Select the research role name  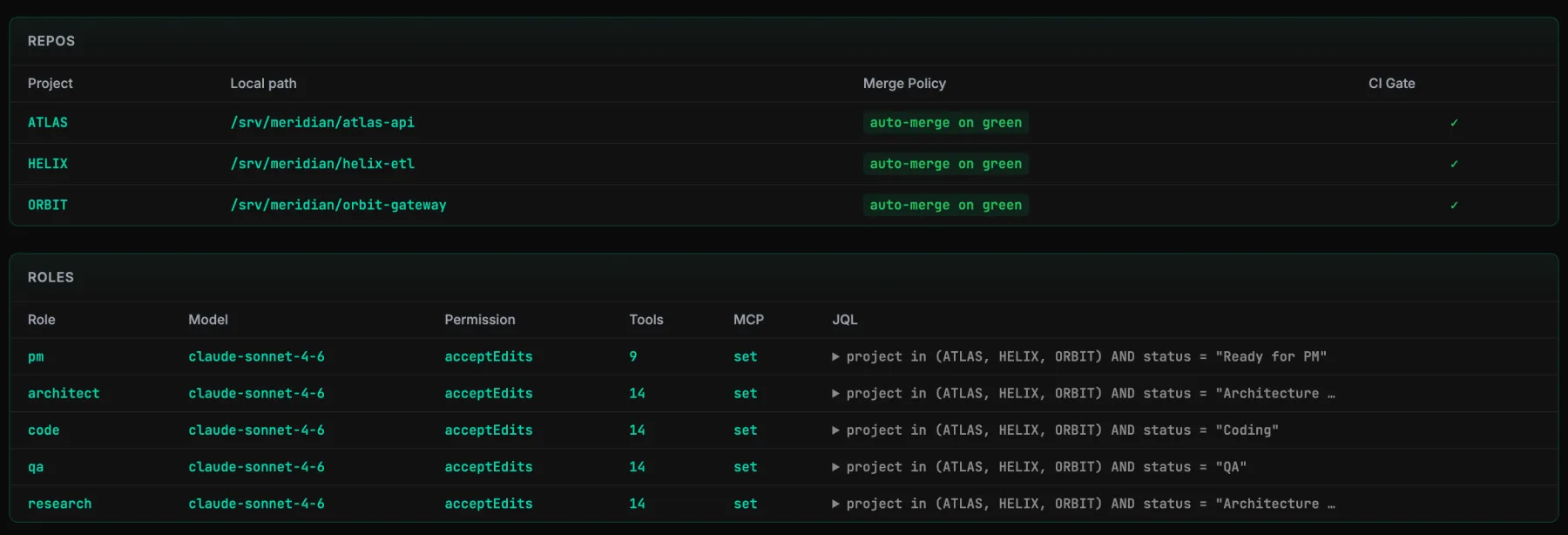click(59, 504)
